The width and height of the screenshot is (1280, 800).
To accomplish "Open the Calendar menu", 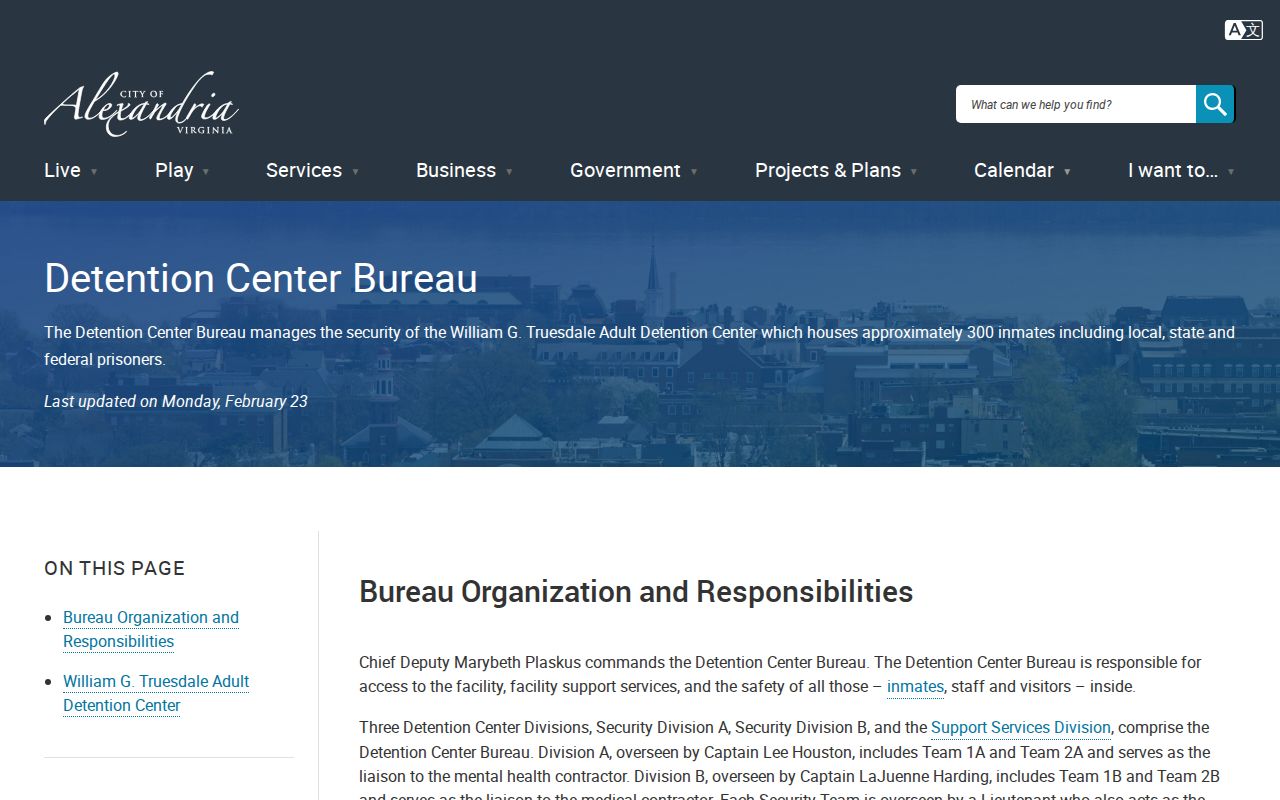I will [x=1014, y=170].
